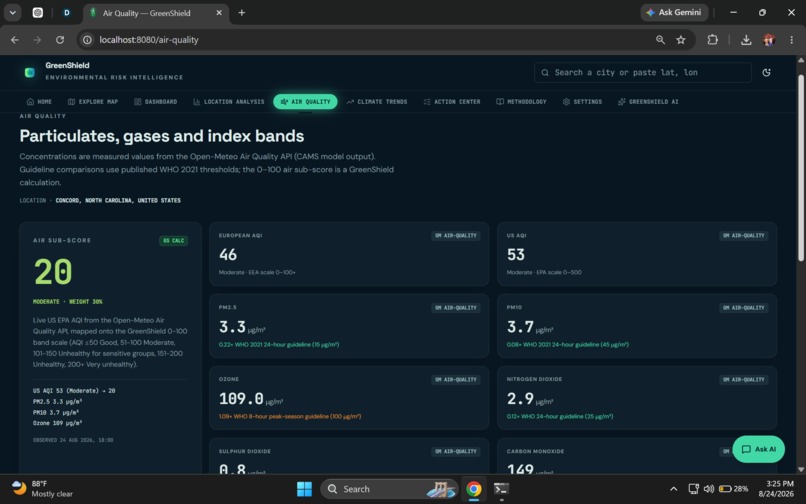Open the Settings nav item

pyautogui.click(x=582, y=102)
